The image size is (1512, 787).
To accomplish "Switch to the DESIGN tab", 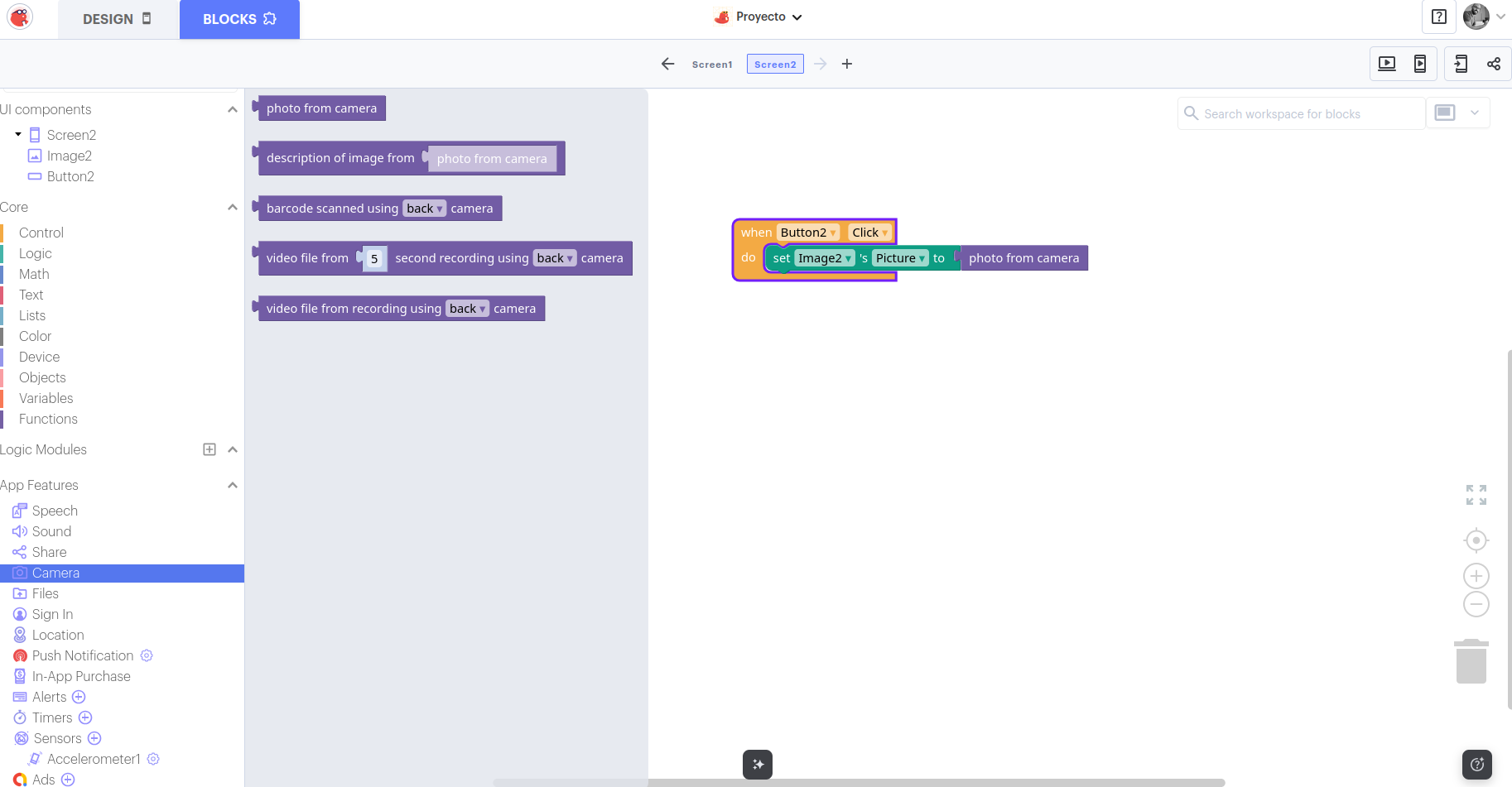I will pyautogui.click(x=118, y=19).
